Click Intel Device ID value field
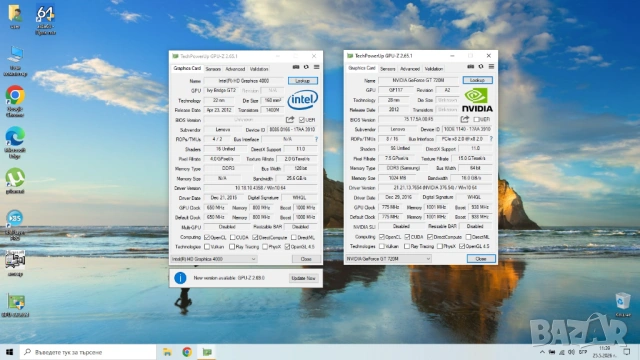Screen dimensions: 640x360 pyautogui.click(x=292, y=129)
